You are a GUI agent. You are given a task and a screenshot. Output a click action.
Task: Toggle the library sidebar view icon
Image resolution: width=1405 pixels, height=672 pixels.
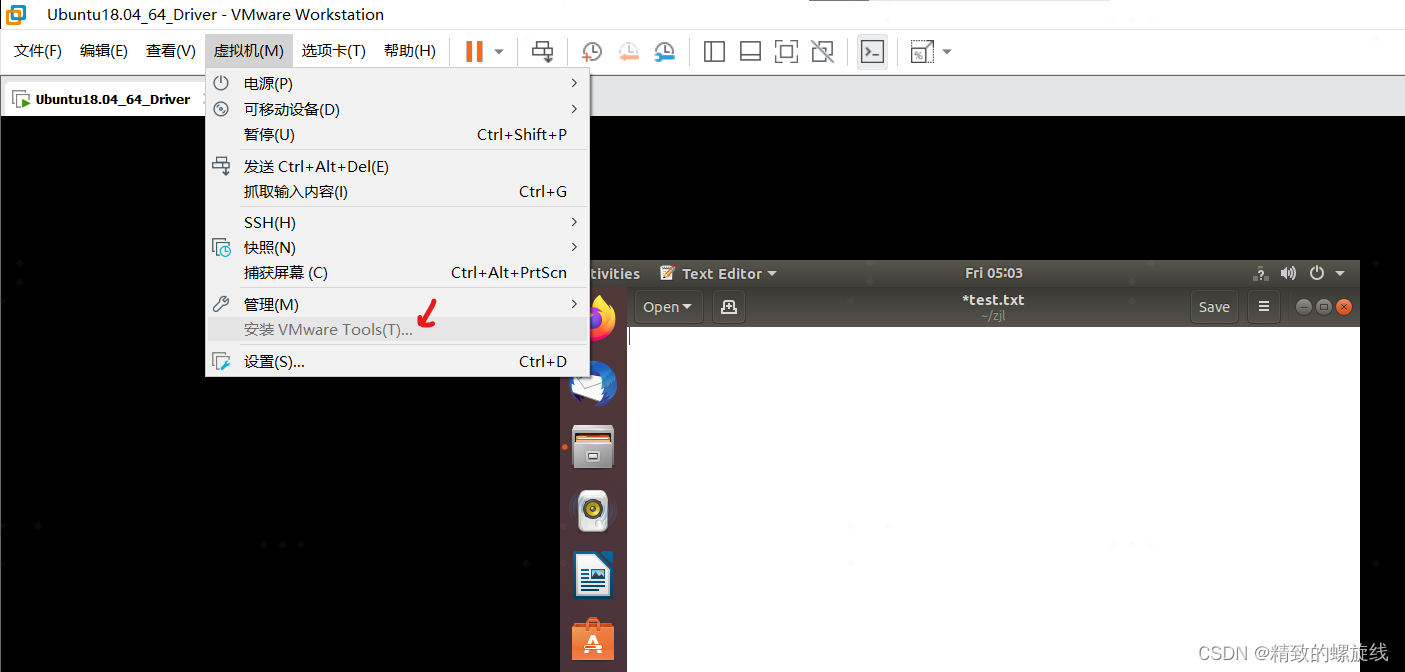[714, 51]
